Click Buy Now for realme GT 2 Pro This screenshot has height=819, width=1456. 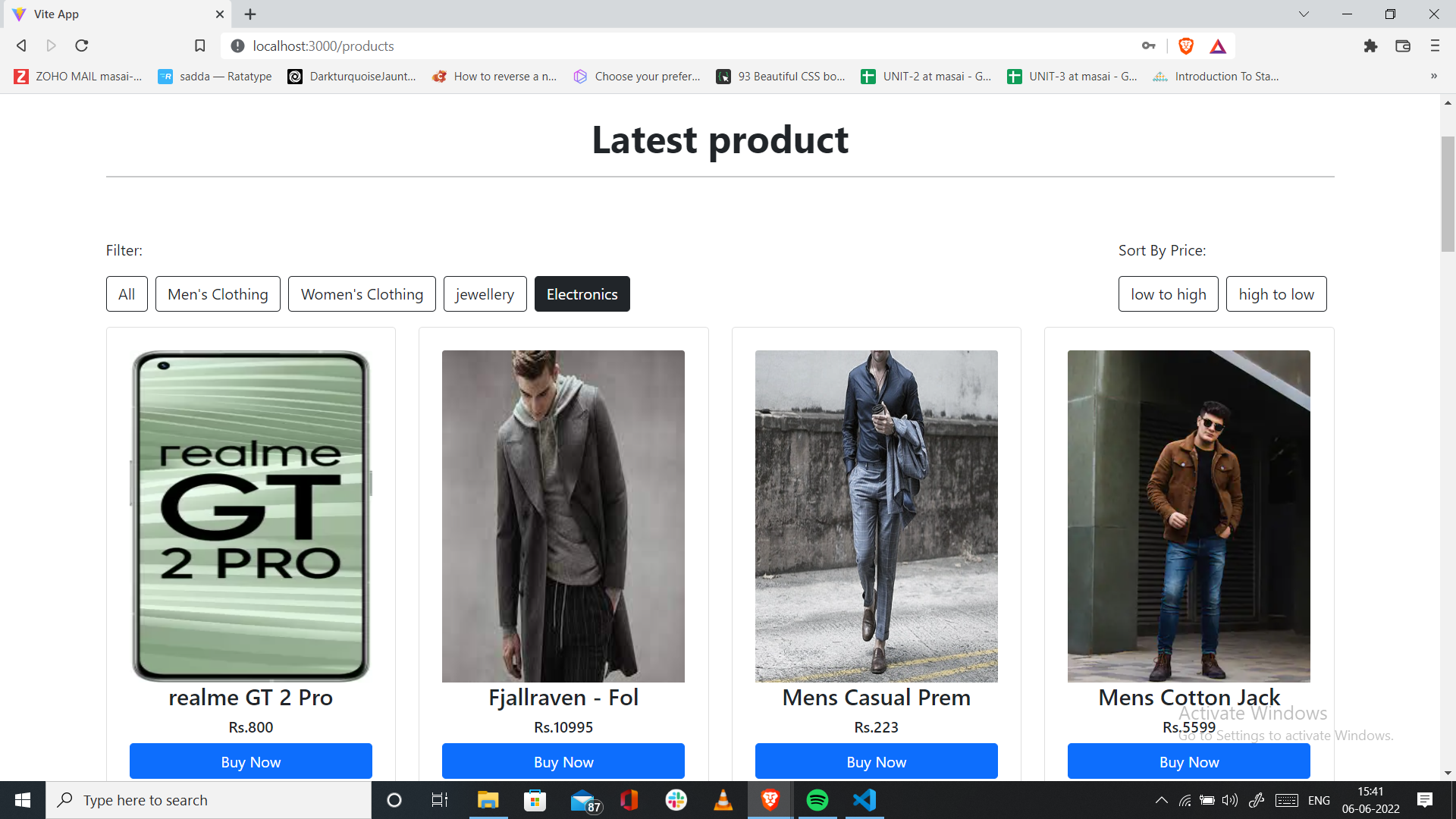click(x=250, y=761)
